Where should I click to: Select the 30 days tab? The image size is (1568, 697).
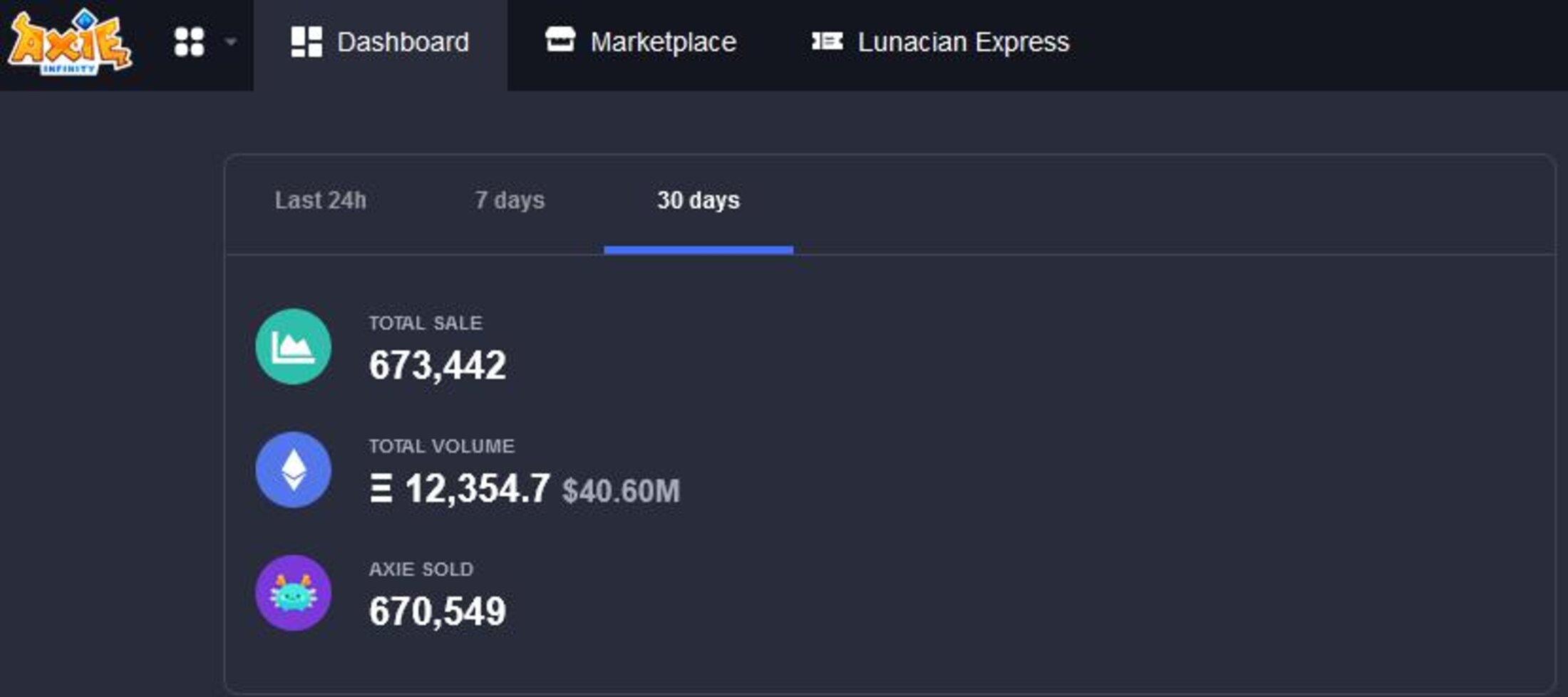point(698,200)
